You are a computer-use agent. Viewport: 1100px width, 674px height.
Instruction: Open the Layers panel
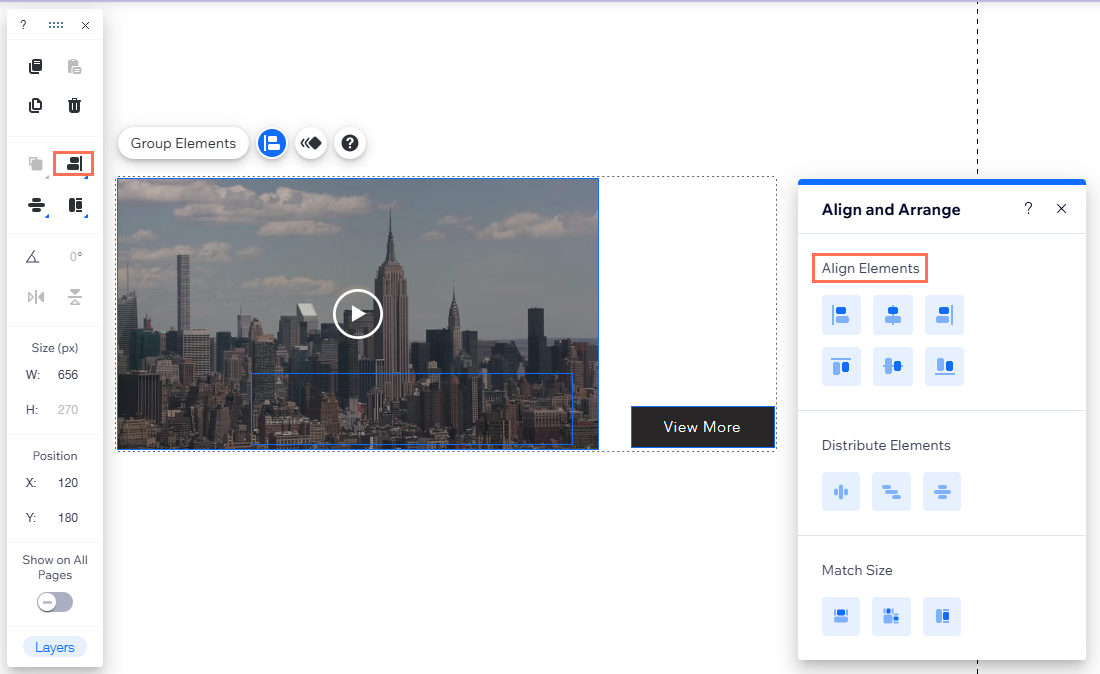pos(54,647)
